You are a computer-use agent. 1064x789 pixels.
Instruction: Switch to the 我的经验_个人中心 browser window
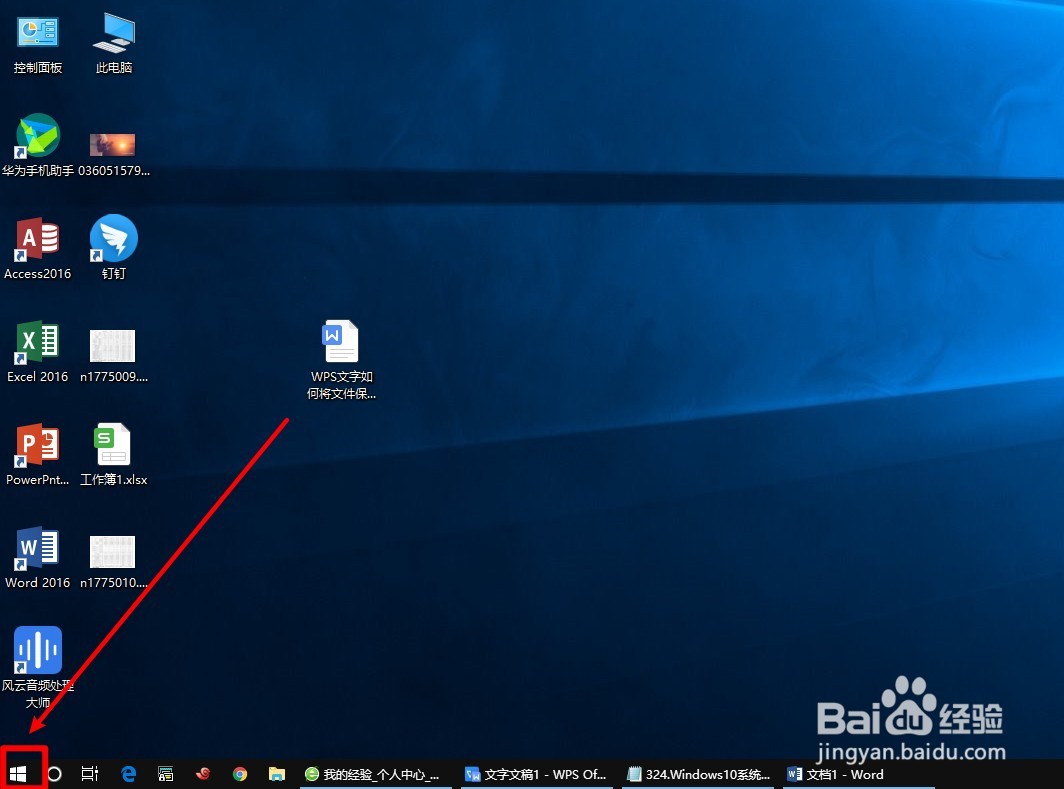[x=375, y=774]
